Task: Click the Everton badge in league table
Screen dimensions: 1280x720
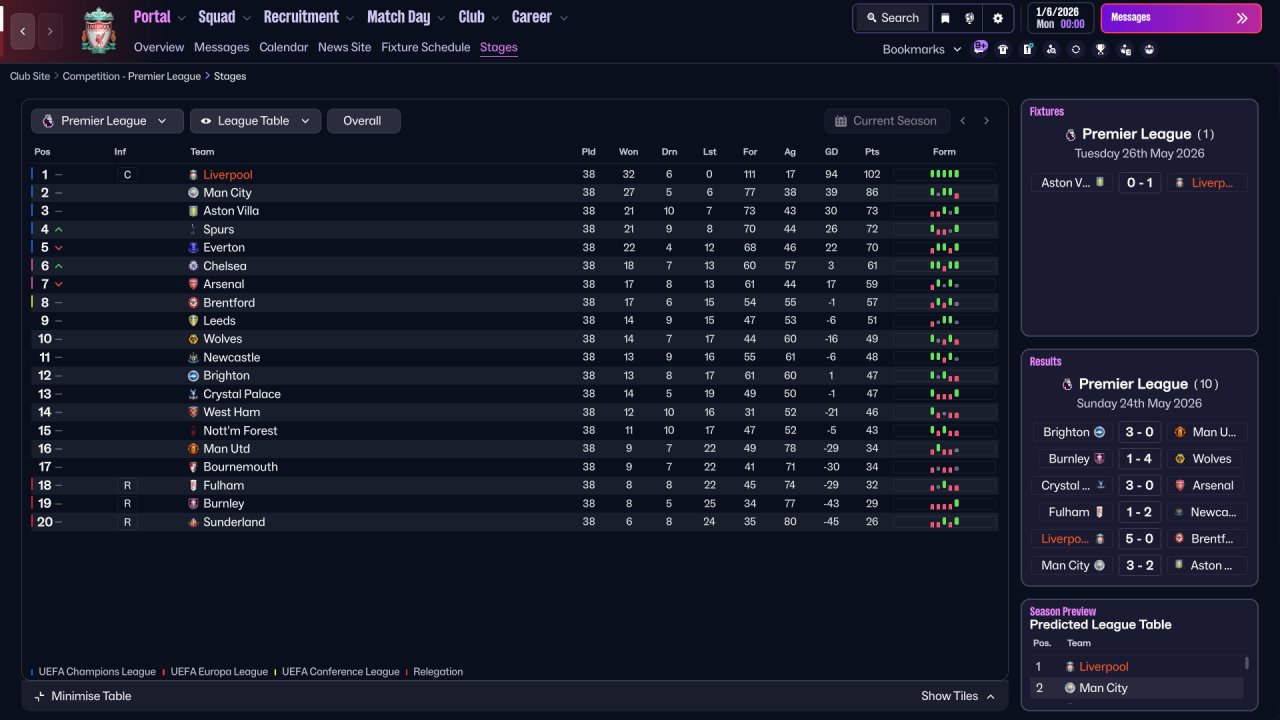Action: [x=194, y=248]
